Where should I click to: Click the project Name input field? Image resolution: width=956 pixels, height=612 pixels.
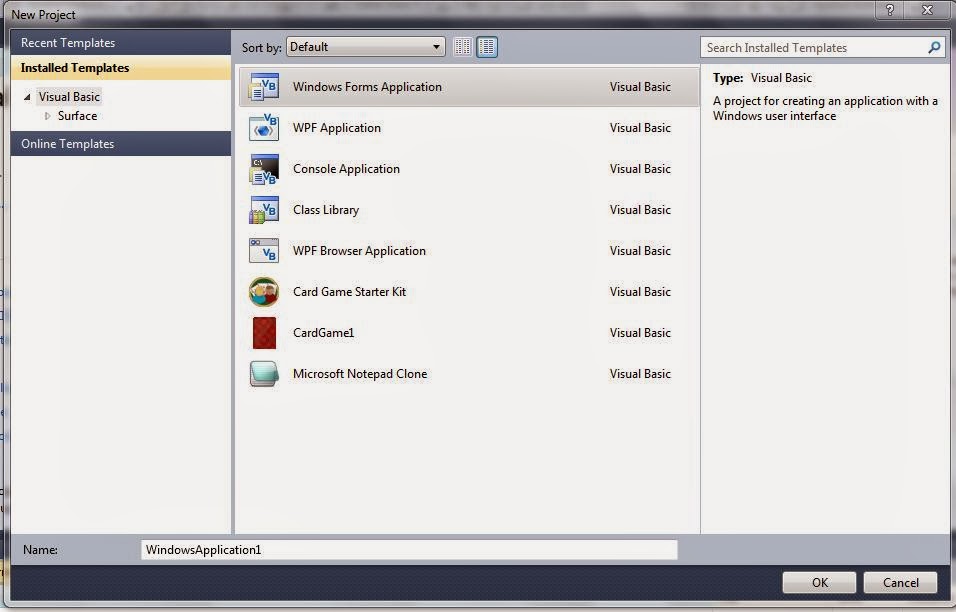(x=409, y=550)
